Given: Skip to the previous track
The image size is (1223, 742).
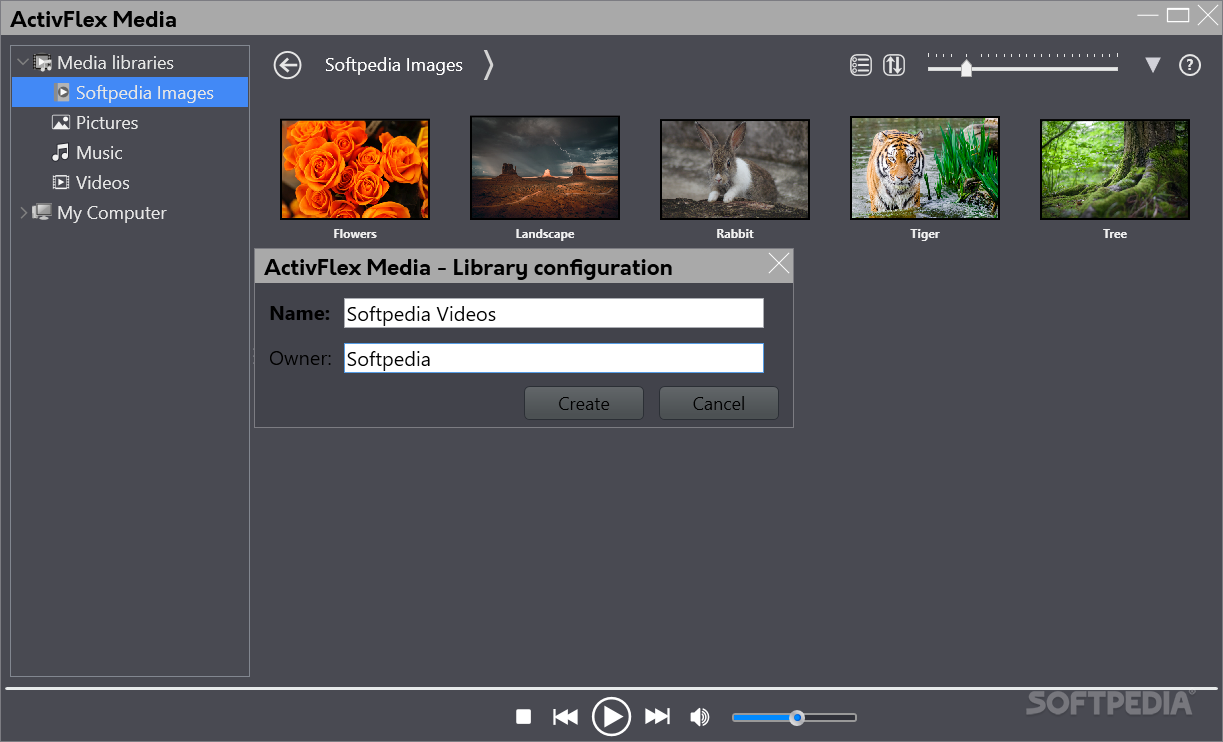Looking at the screenshot, I should (565, 716).
